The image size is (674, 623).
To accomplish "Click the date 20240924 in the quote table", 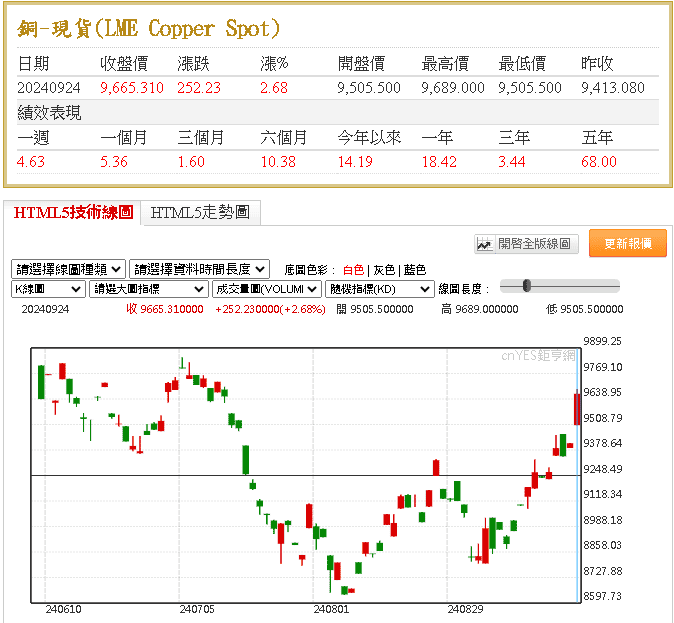I will (x=49, y=88).
